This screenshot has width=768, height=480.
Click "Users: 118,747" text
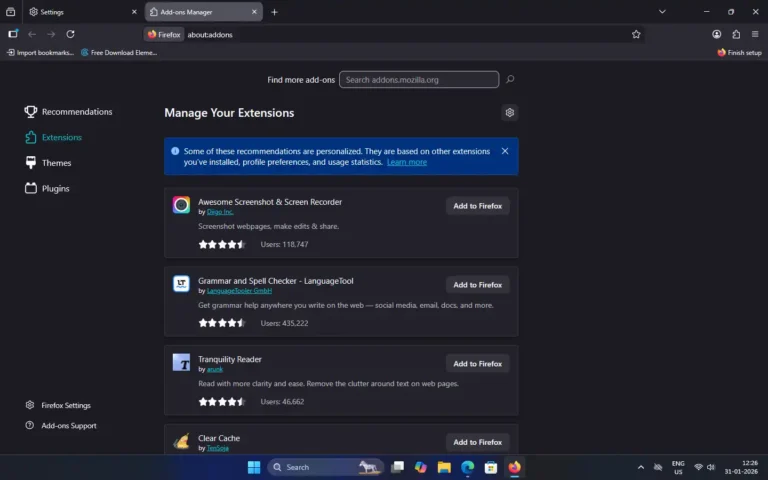(x=284, y=244)
